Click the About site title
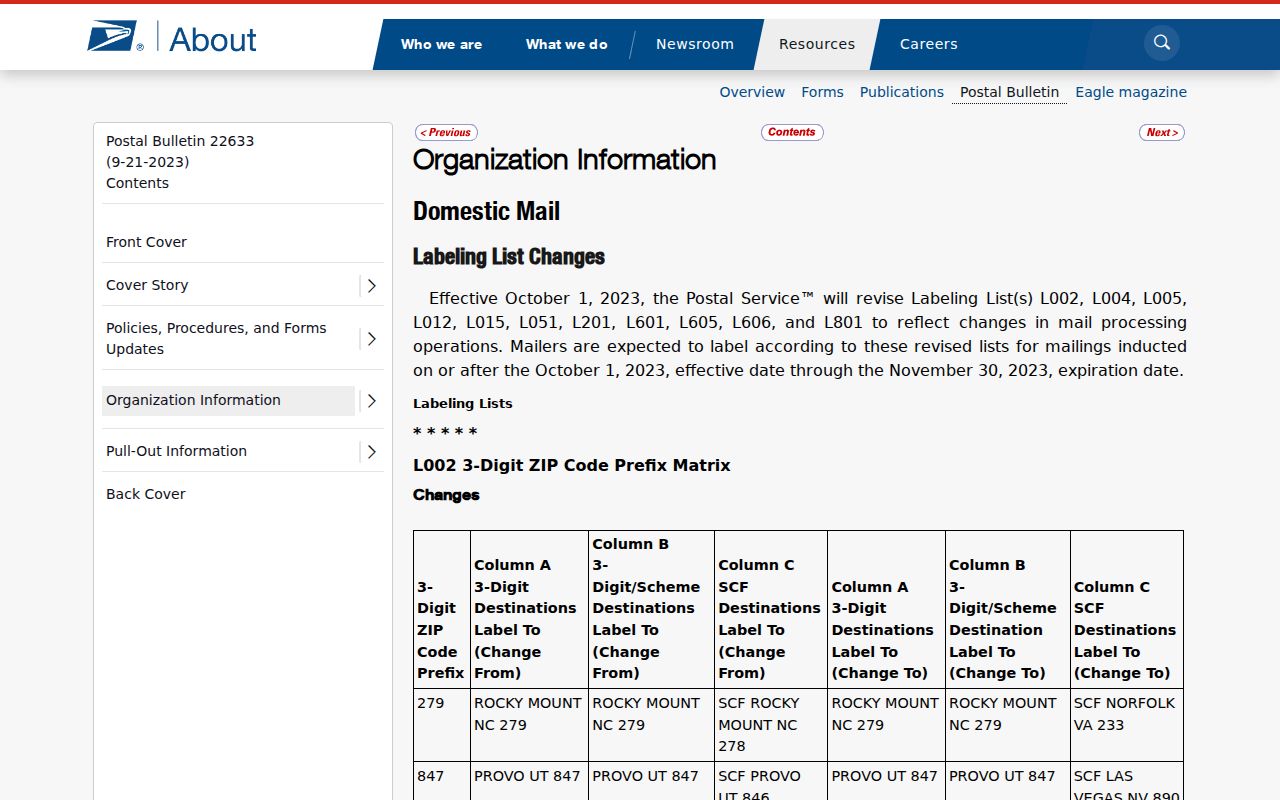 coord(213,39)
